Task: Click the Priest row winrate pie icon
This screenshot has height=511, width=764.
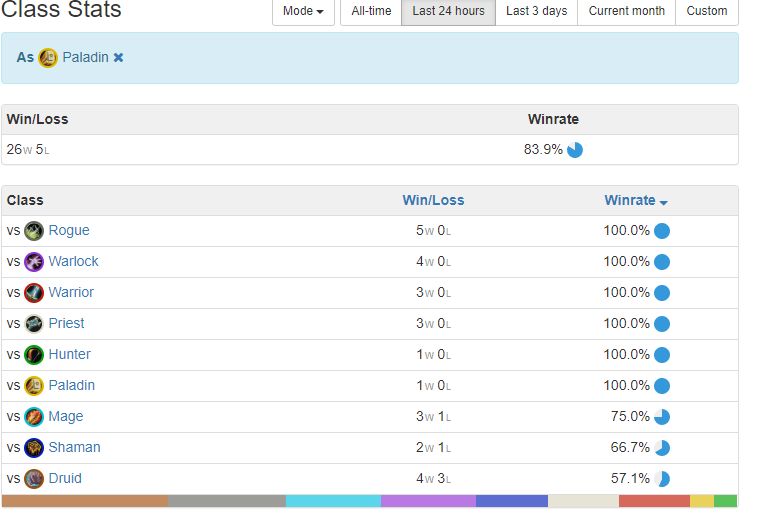Action: (662, 324)
